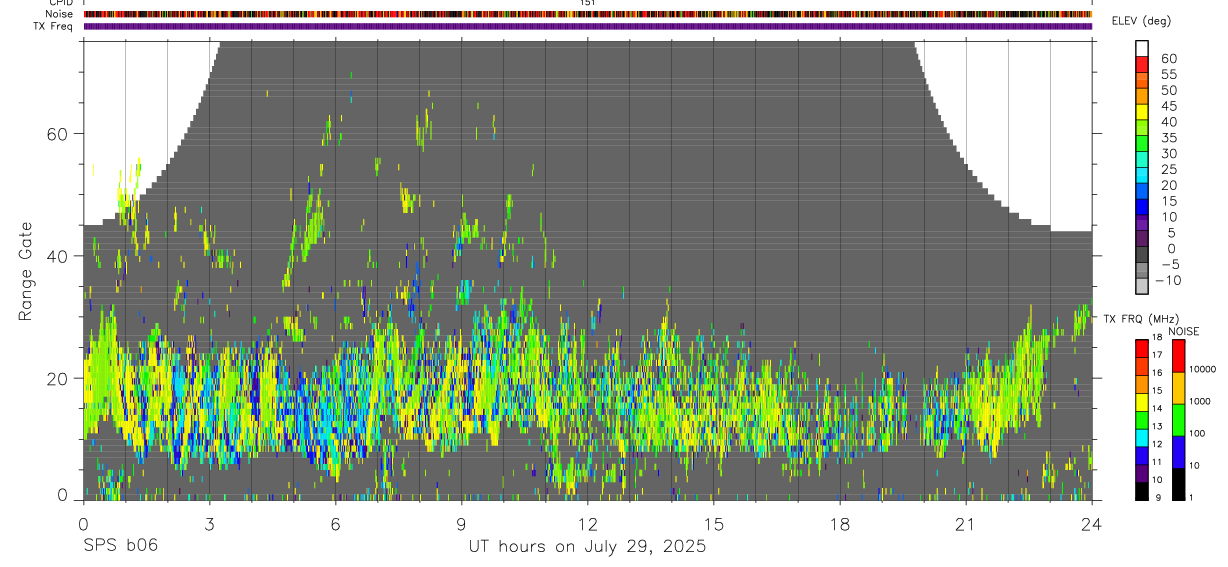Click the "11" label on the TX FRQ scale
This screenshot has height=567, width=1228.
click(1158, 462)
